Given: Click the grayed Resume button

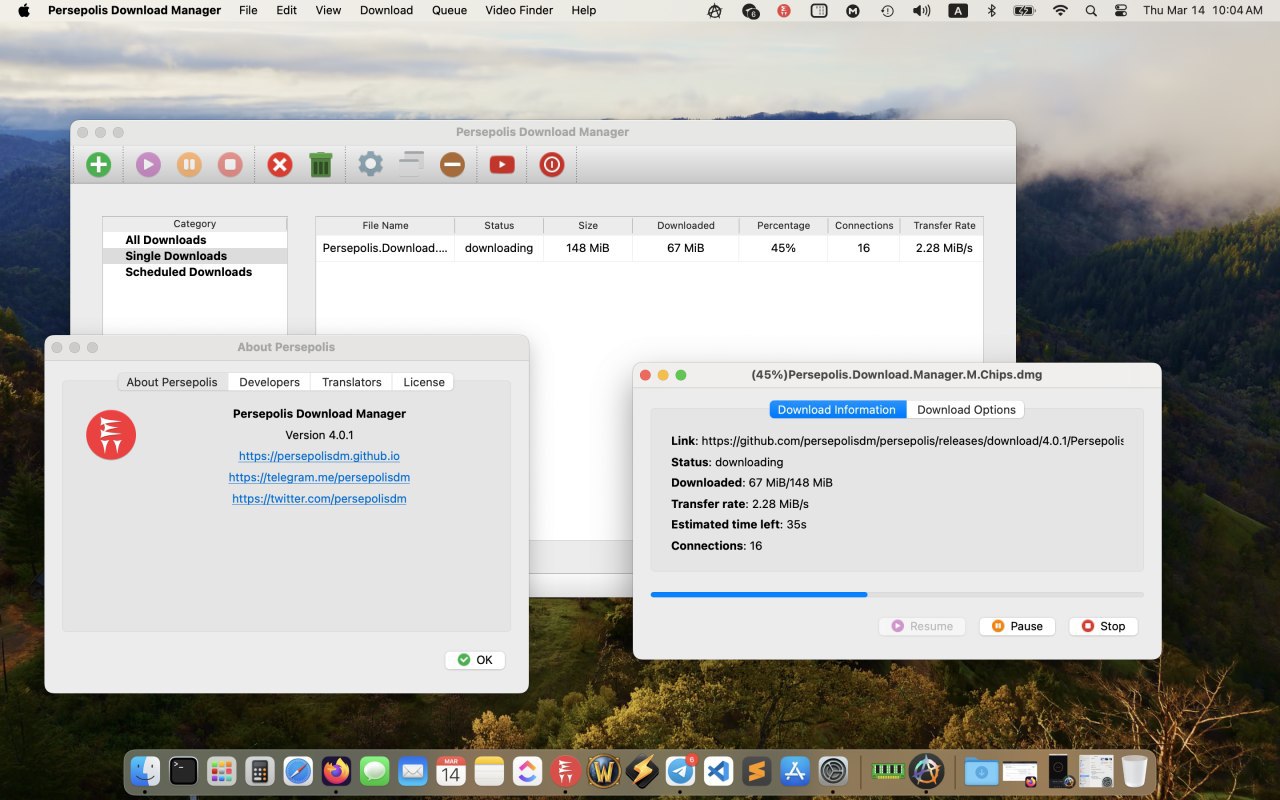Looking at the screenshot, I should pyautogui.click(x=922, y=626).
